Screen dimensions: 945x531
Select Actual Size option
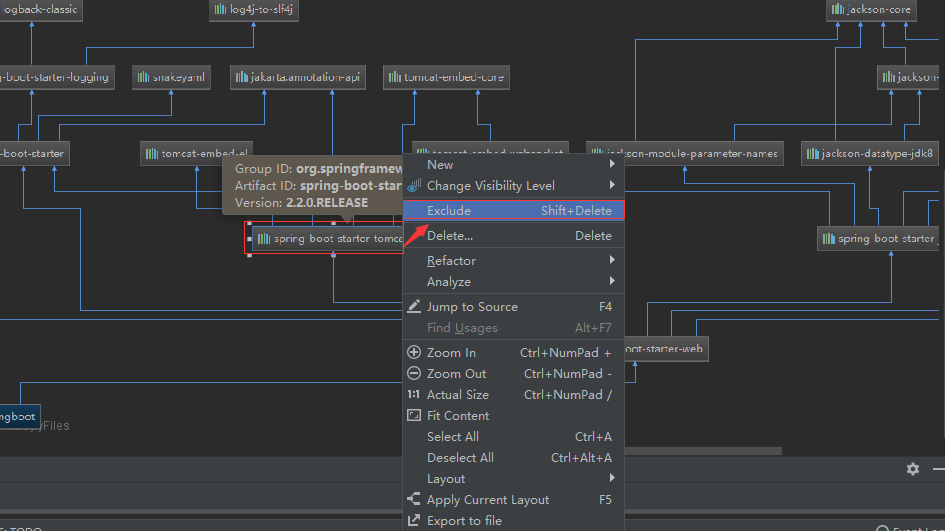[x=513, y=395]
